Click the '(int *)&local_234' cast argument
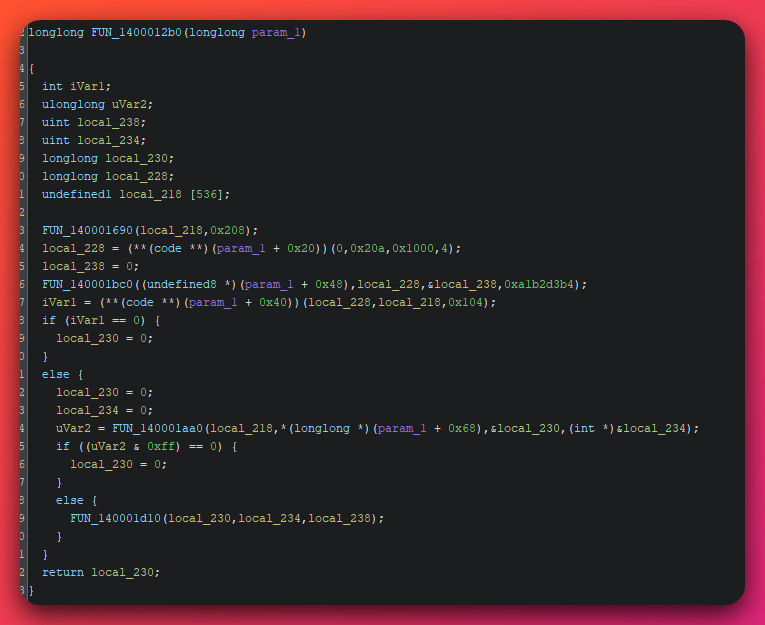This screenshot has width=765, height=625. coord(627,428)
